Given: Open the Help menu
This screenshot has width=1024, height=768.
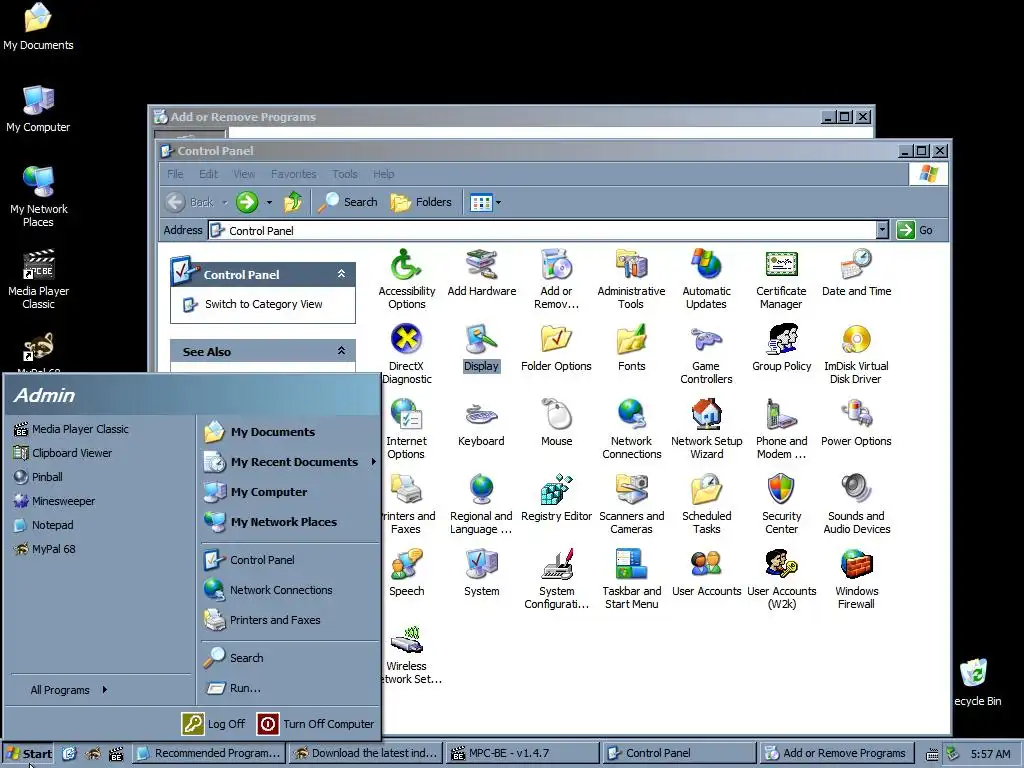Looking at the screenshot, I should point(383,174).
